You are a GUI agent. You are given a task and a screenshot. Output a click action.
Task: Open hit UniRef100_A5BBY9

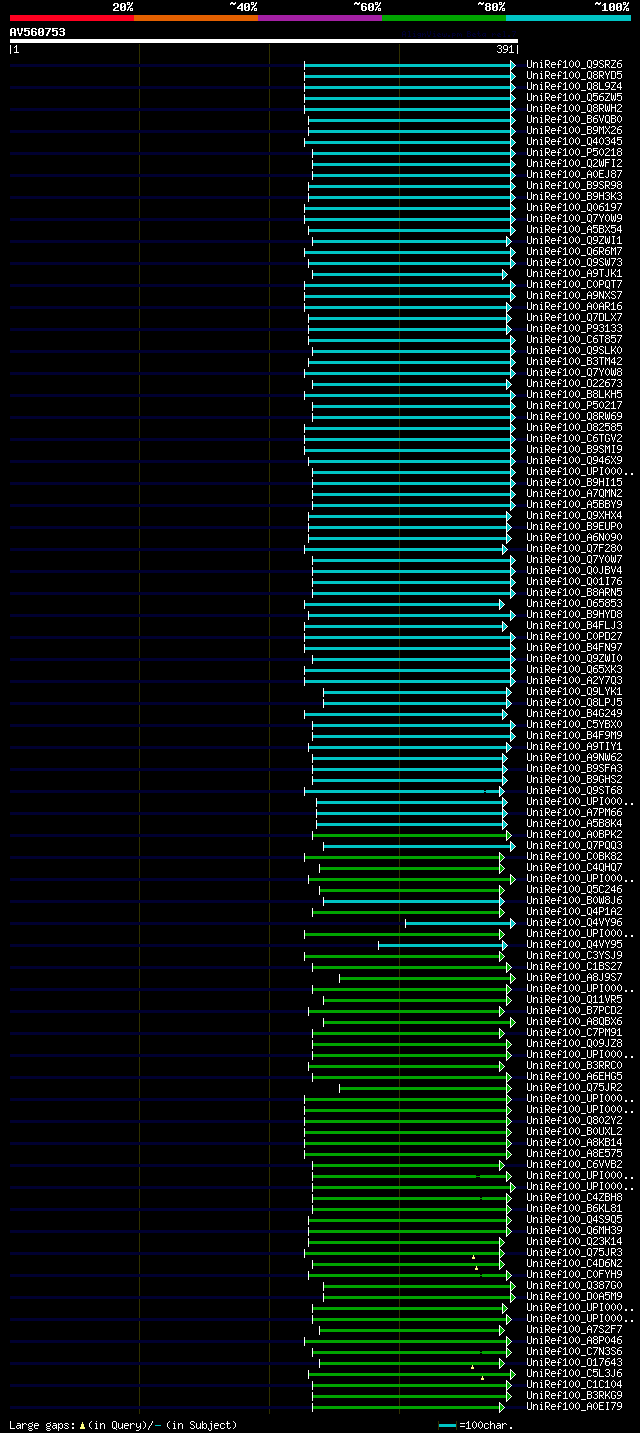coord(575,504)
